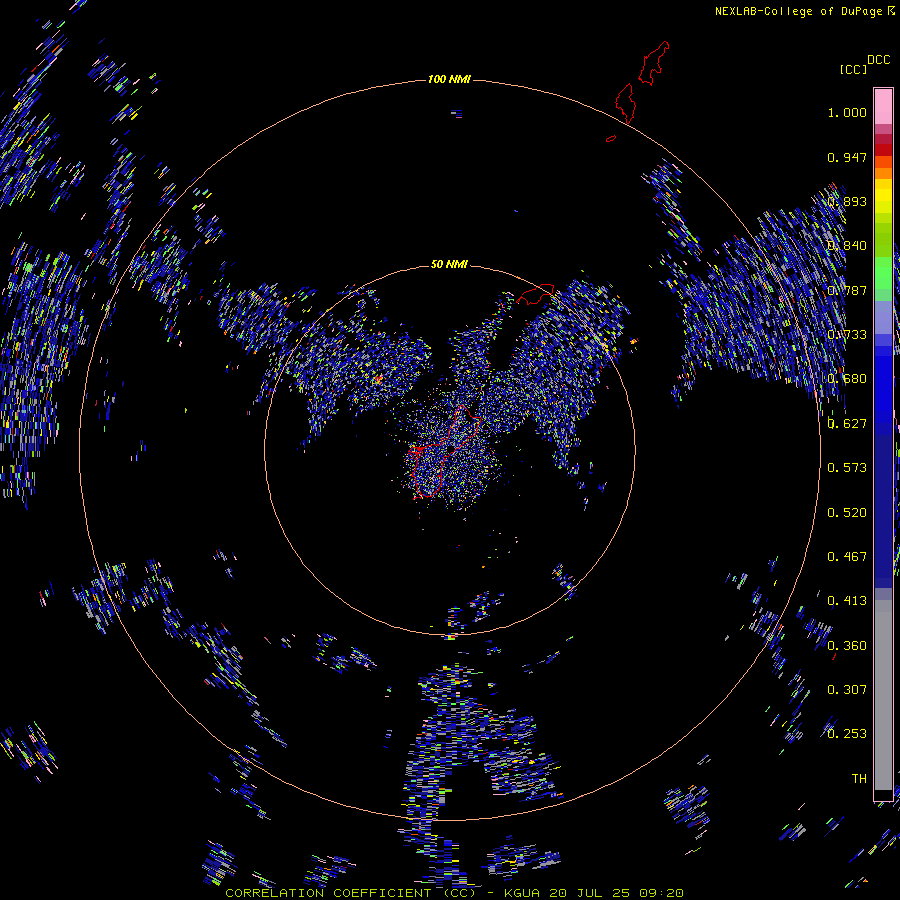Click the 0.573 scale value
The height and width of the screenshot is (900, 900).
point(847,468)
